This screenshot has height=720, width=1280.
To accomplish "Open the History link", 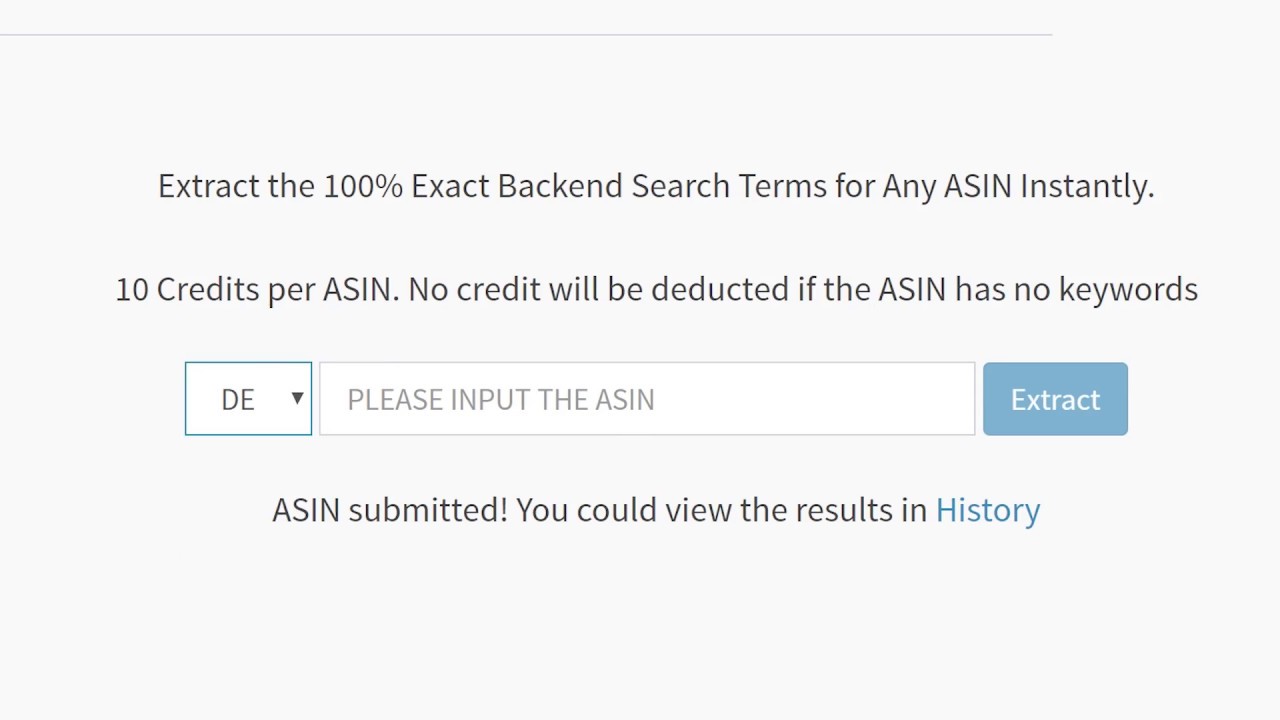I will [987, 510].
